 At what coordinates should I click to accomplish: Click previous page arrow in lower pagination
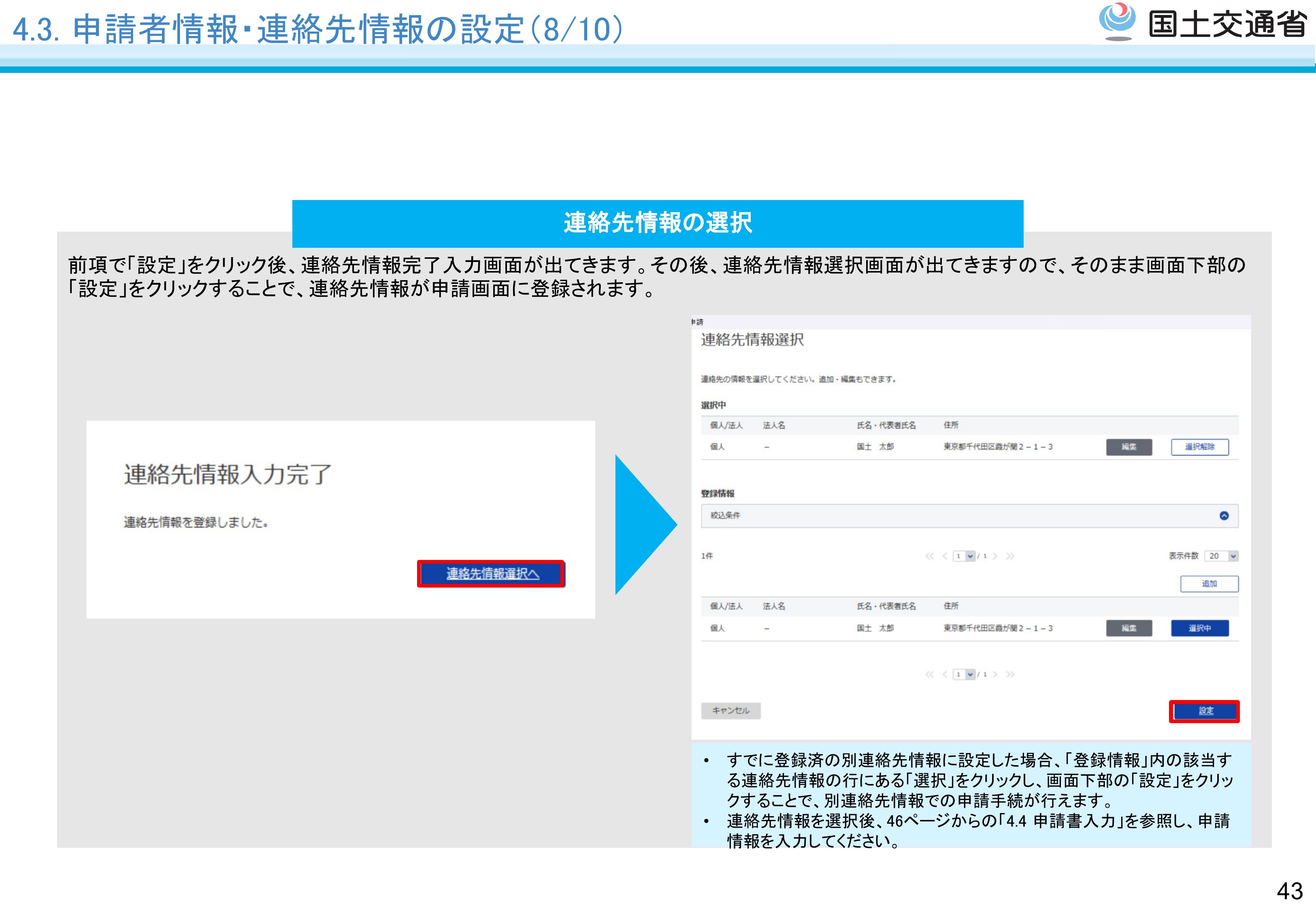945,674
